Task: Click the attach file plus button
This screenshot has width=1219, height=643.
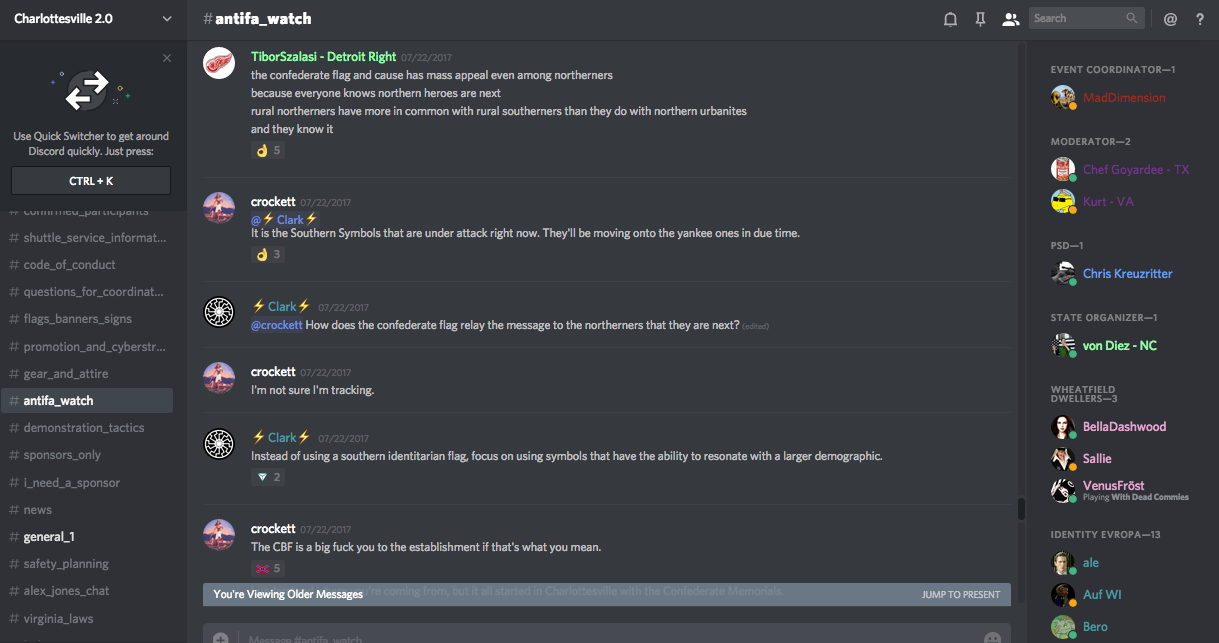Action: (x=220, y=638)
